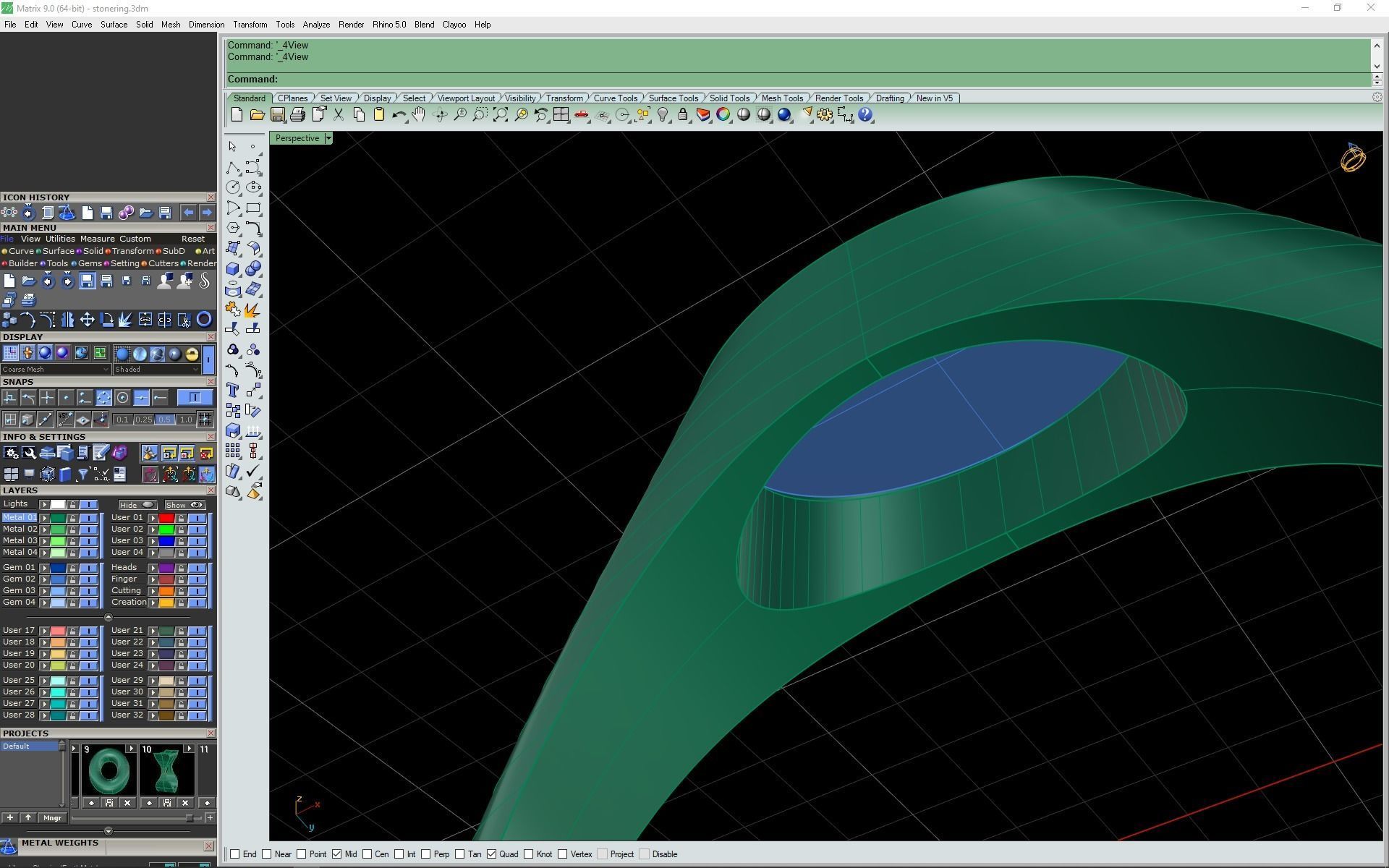Viewport: 1389px width, 868px height.
Task: Expand the Lights layer arrow
Action: tap(44, 505)
